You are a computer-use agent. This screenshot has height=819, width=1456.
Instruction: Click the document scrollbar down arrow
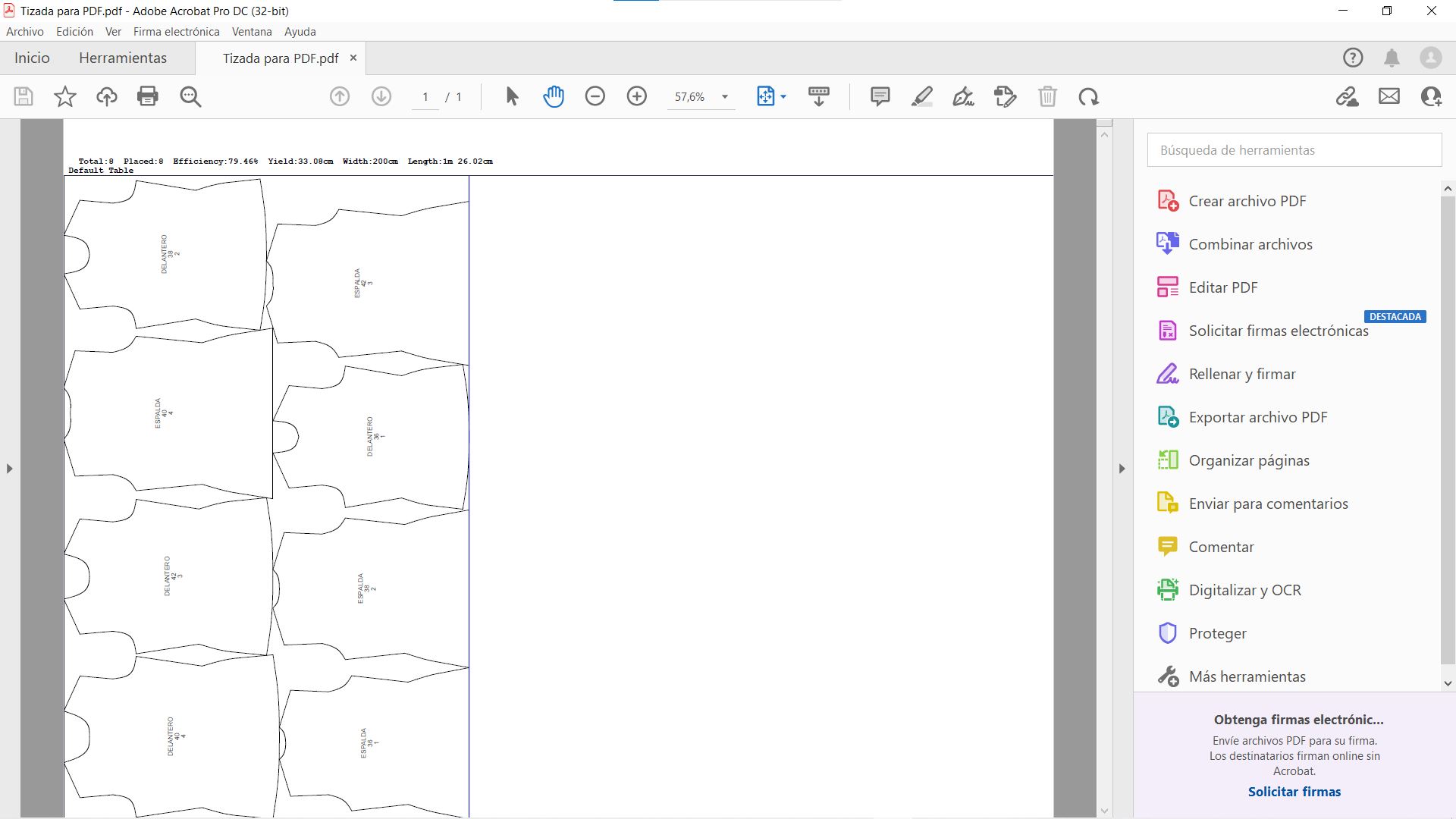(x=1104, y=811)
